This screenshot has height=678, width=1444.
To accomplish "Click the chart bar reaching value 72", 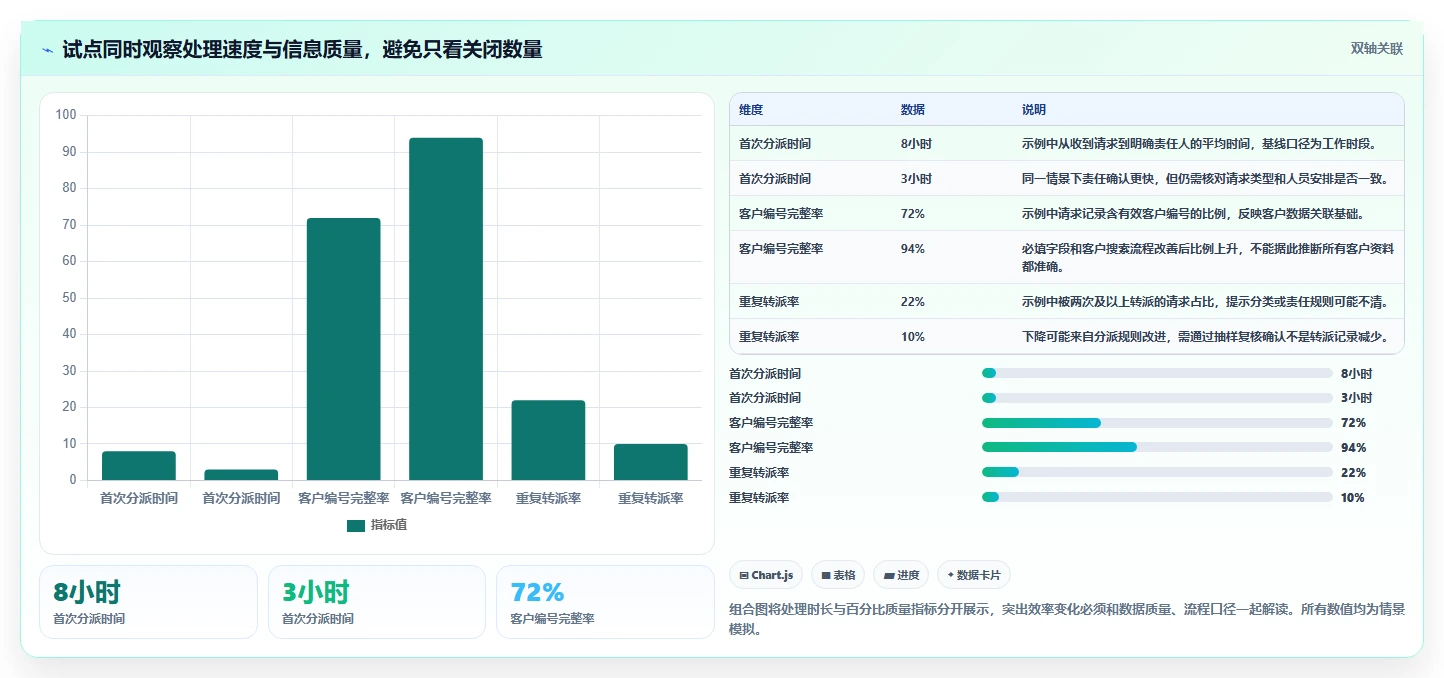I will [343, 349].
